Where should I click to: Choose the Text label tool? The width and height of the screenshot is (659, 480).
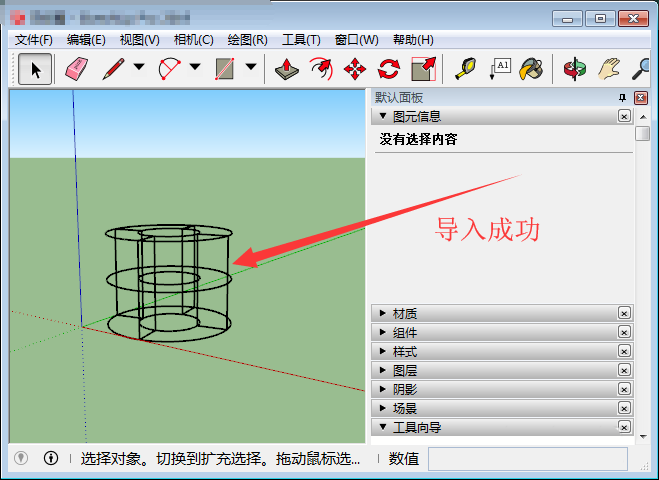point(500,69)
